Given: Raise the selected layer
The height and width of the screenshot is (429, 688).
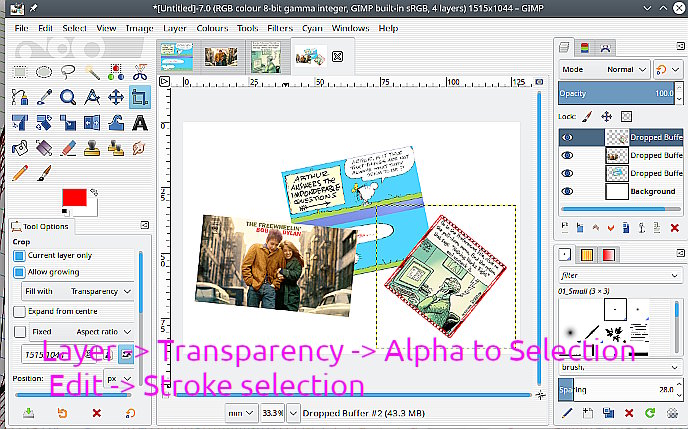Looking at the screenshot, I should pyautogui.click(x=595, y=228).
